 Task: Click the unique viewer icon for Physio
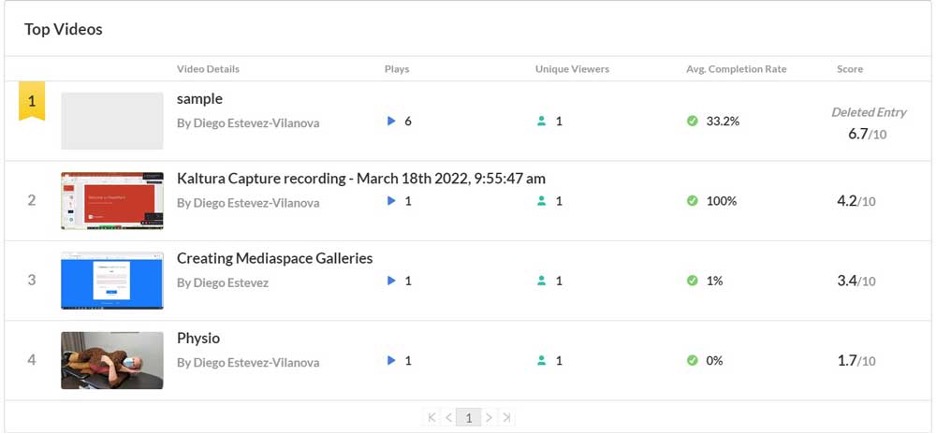pyautogui.click(x=542, y=361)
